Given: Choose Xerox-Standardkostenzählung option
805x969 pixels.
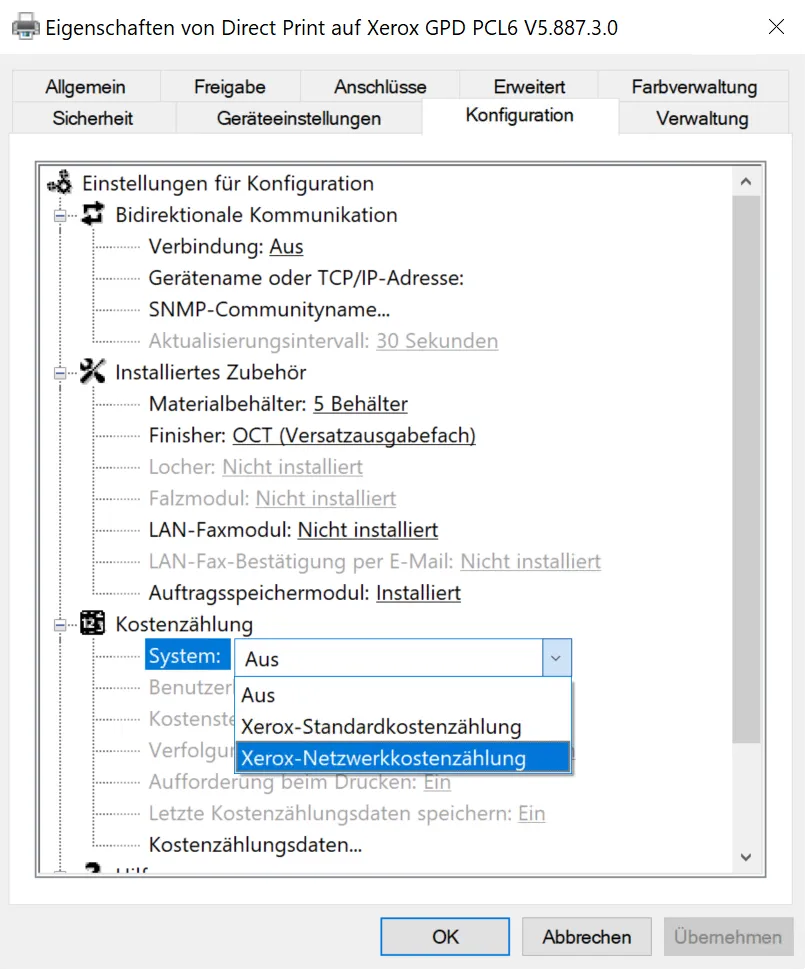Looking at the screenshot, I should [381, 727].
